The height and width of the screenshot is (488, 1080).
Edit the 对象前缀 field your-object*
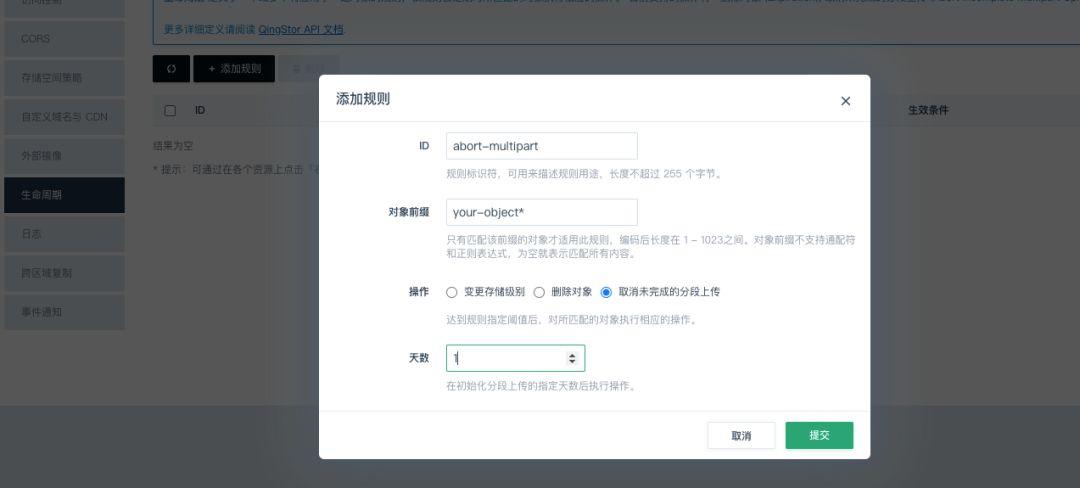point(541,212)
